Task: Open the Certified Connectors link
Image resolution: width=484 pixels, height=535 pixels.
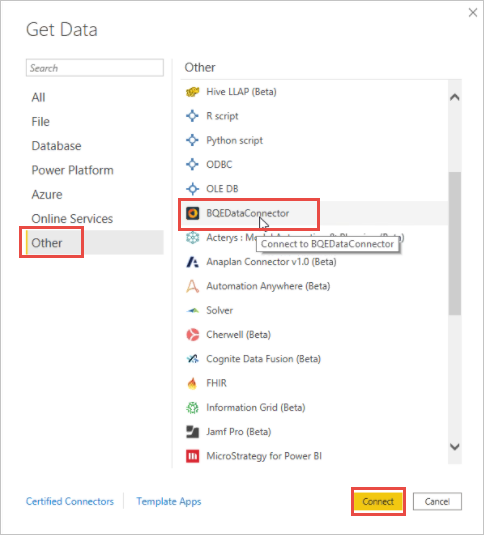Action: [x=70, y=502]
